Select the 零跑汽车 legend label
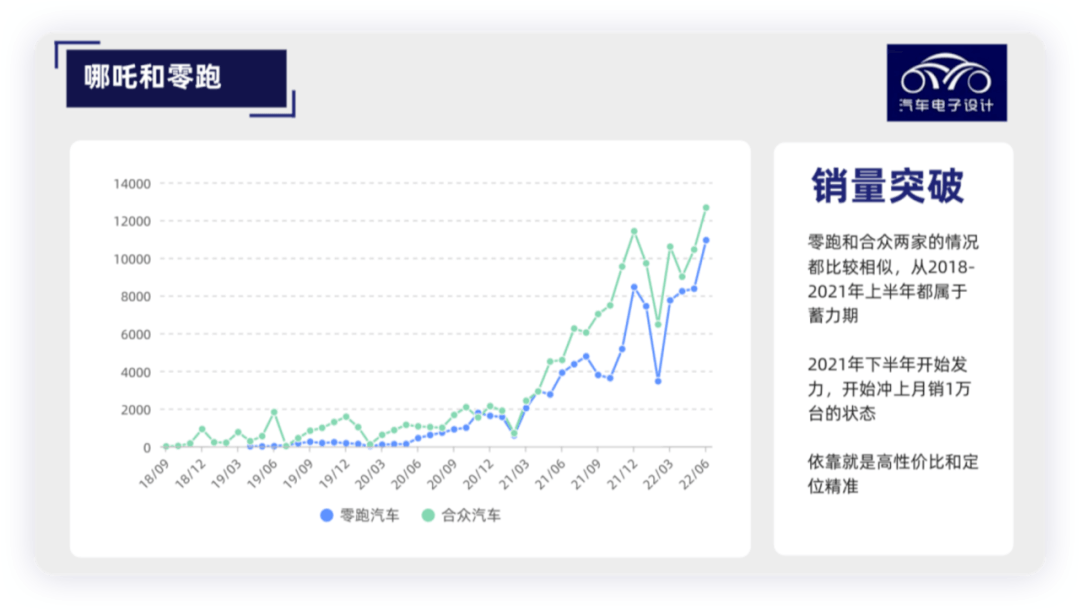The image size is (1080, 611). (x=369, y=515)
